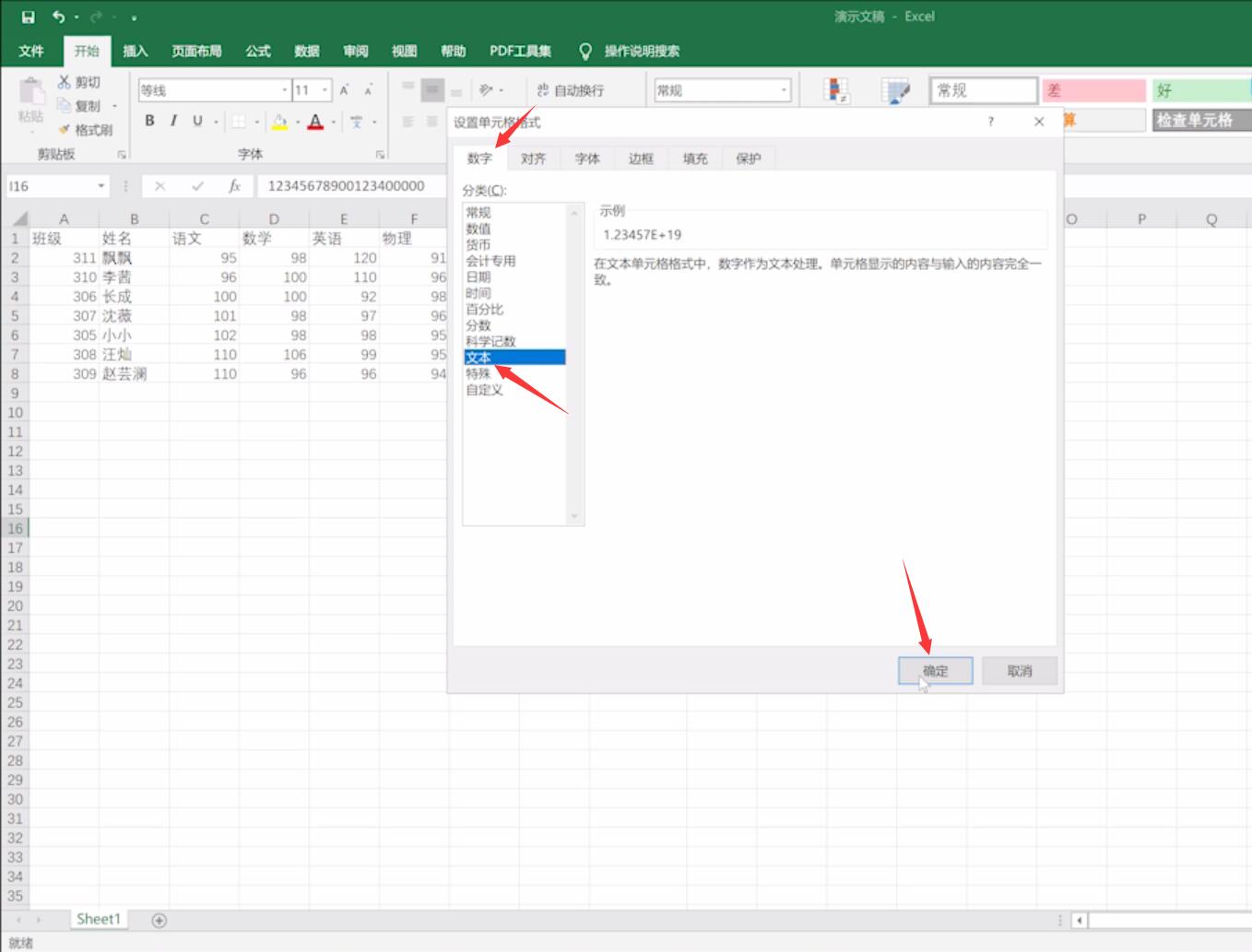Screen dimensions: 1252x952
Task: Open the lightbulb tell-me search
Action: pos(585,51)
